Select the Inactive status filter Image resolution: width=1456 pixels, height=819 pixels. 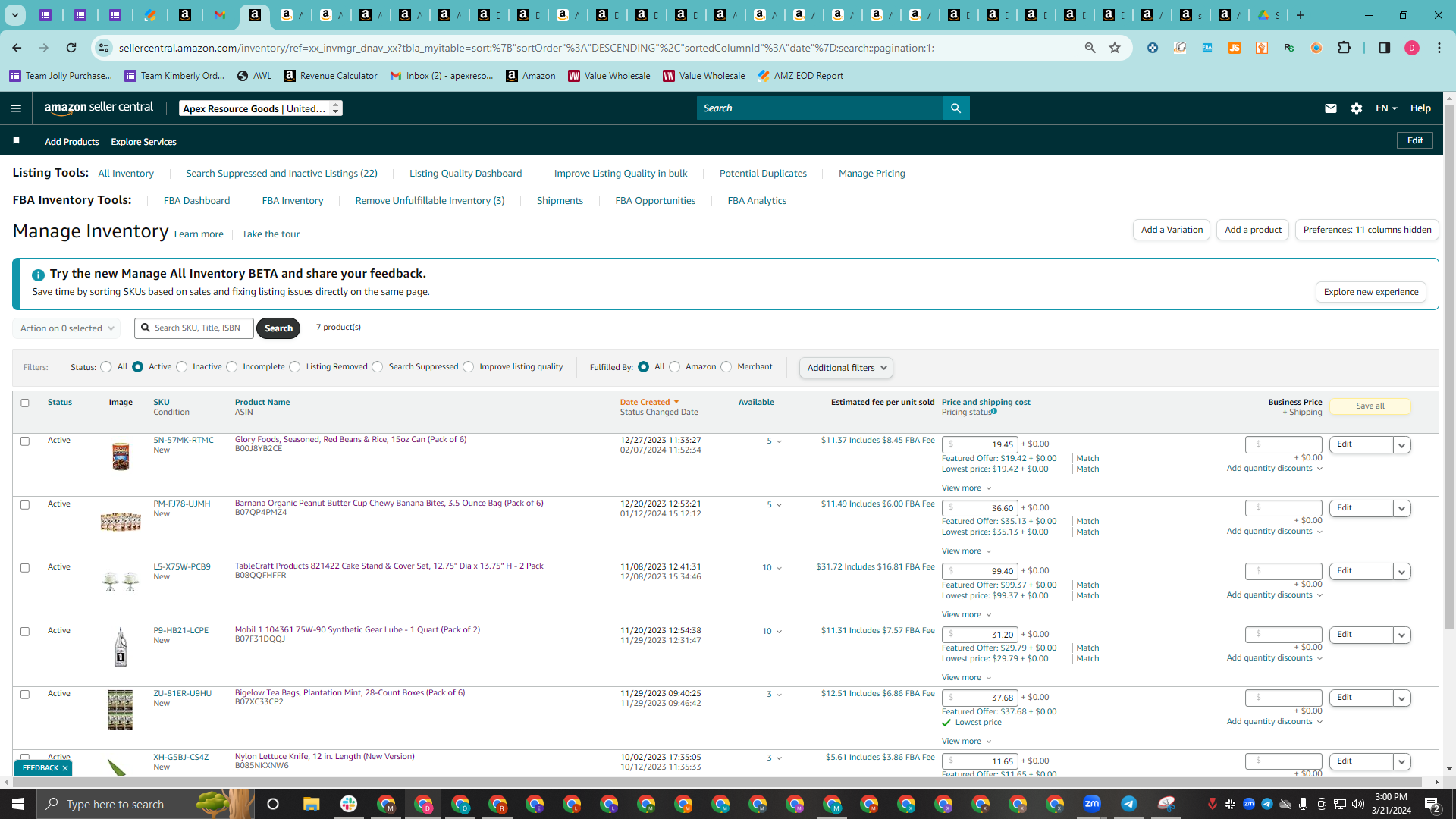182,367
